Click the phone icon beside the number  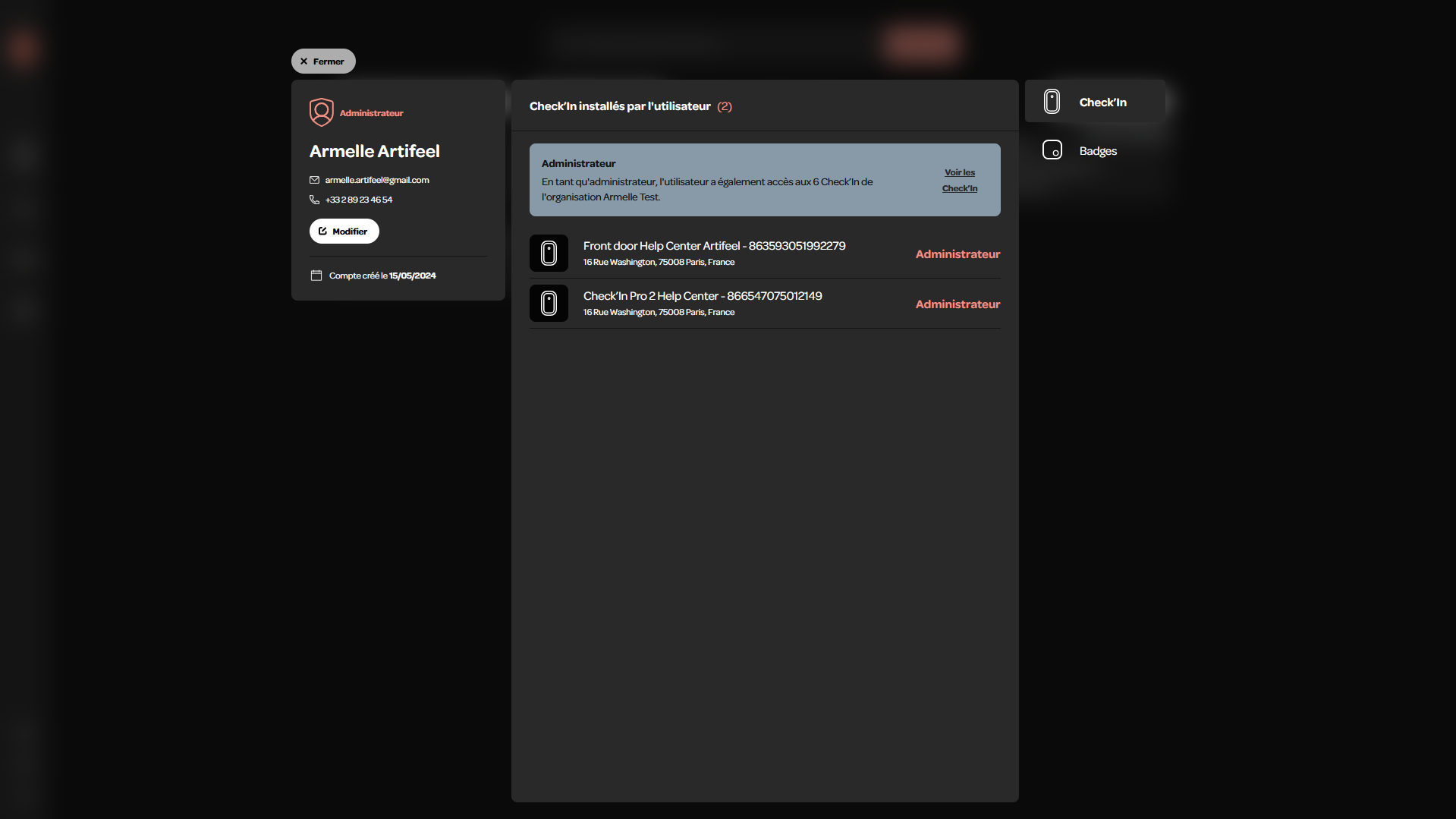click(314, 200)
